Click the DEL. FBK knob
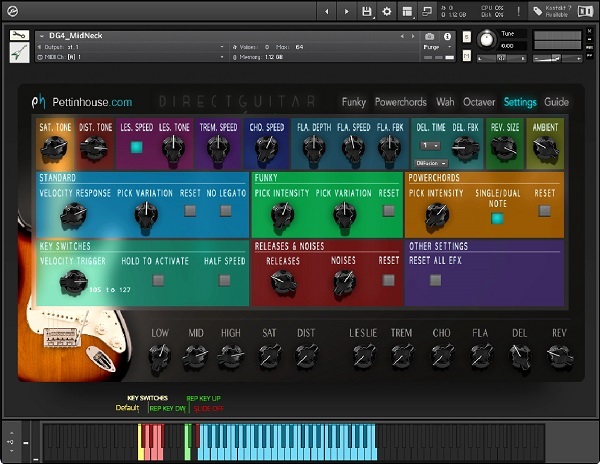600x464 pixels. (465, 148)
